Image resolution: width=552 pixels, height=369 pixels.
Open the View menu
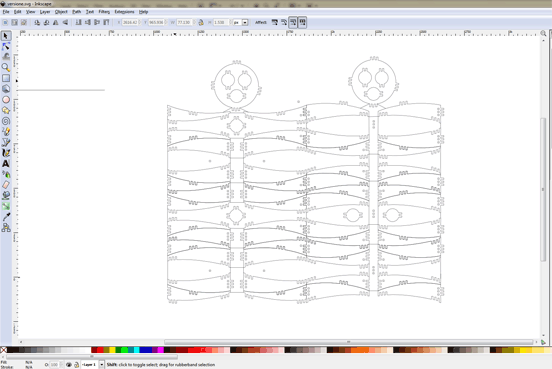[x=31, y=12]
